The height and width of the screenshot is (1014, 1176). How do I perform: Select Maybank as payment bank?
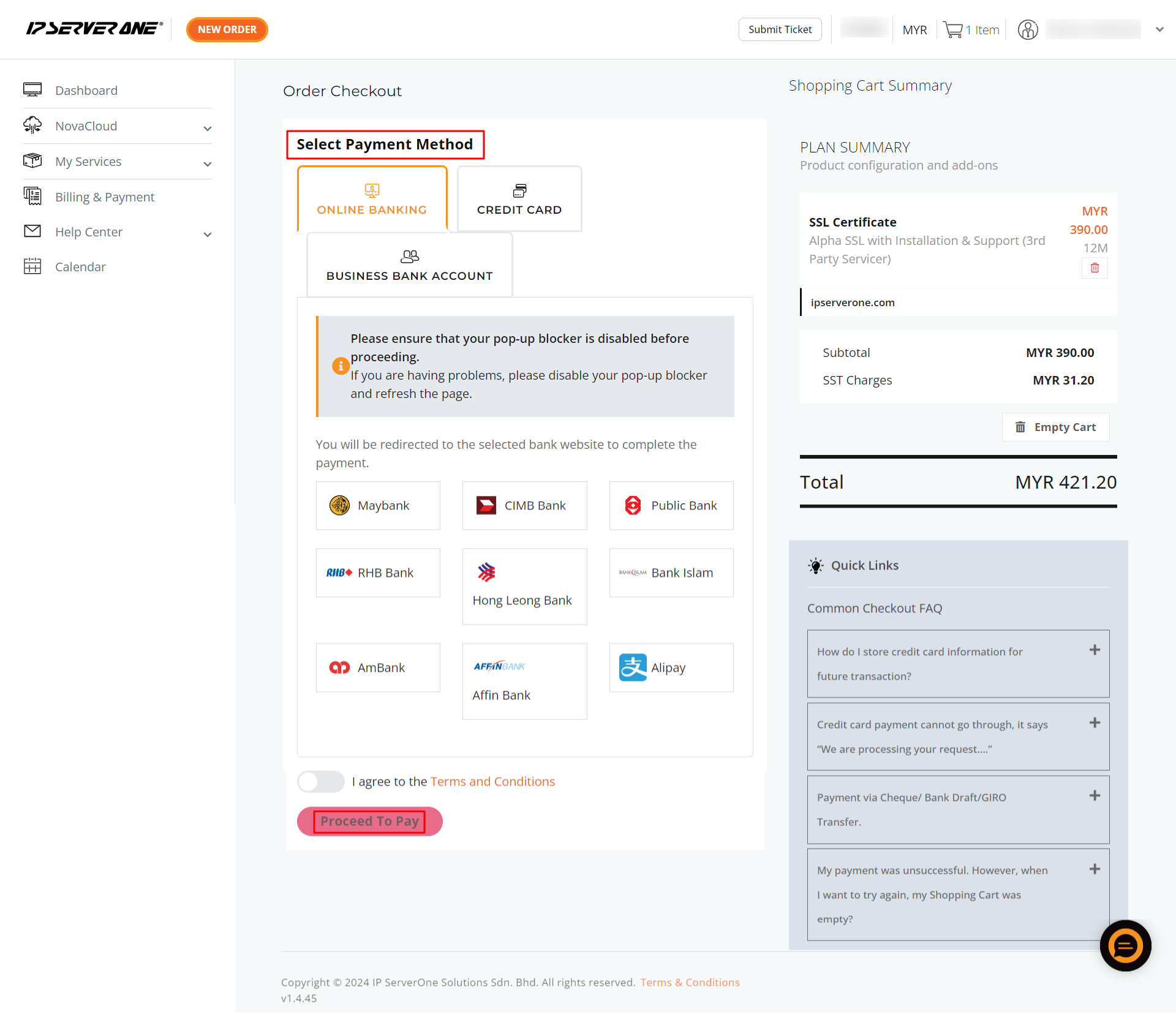pyautogui.click(x=378, y=506)
